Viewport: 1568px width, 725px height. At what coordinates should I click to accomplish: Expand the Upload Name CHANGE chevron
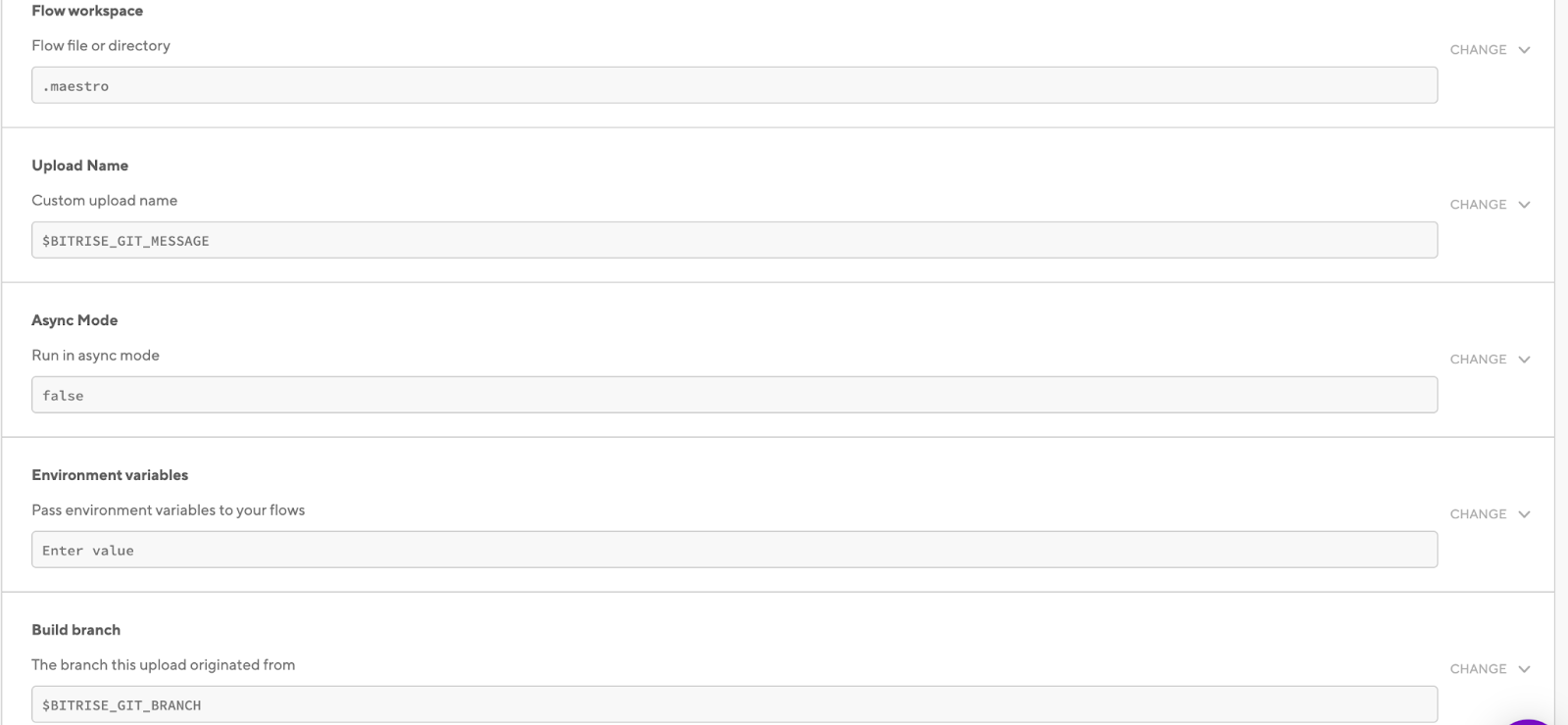pos(1524,204)
